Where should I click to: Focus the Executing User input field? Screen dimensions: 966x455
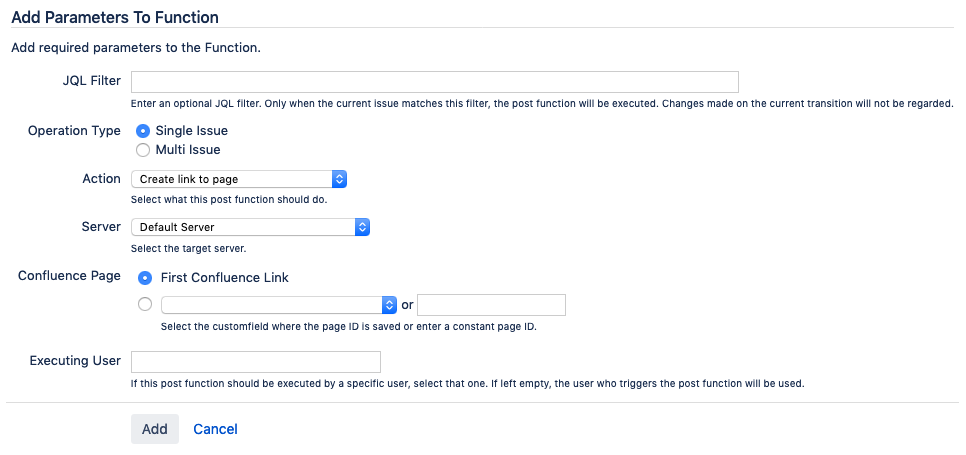pyautogui.click(x=256, y=361)
